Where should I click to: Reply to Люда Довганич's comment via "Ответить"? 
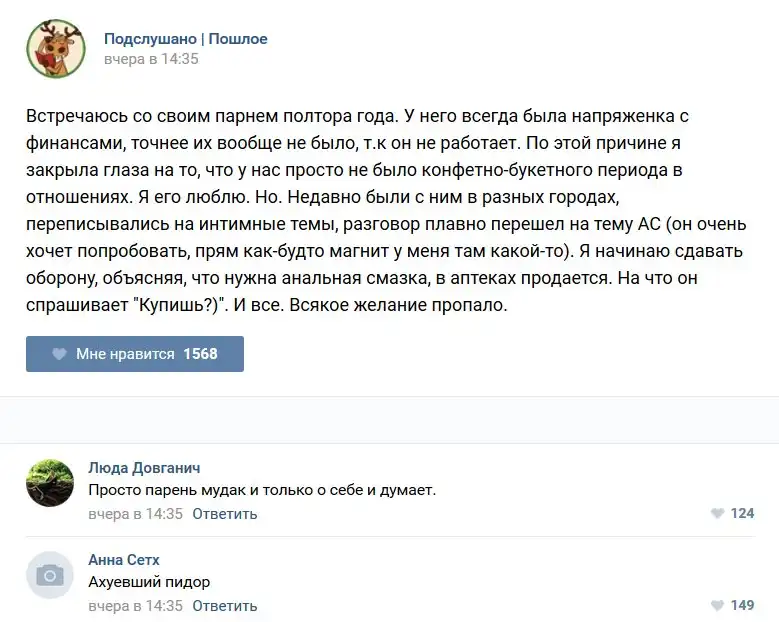tap(224, 514)
